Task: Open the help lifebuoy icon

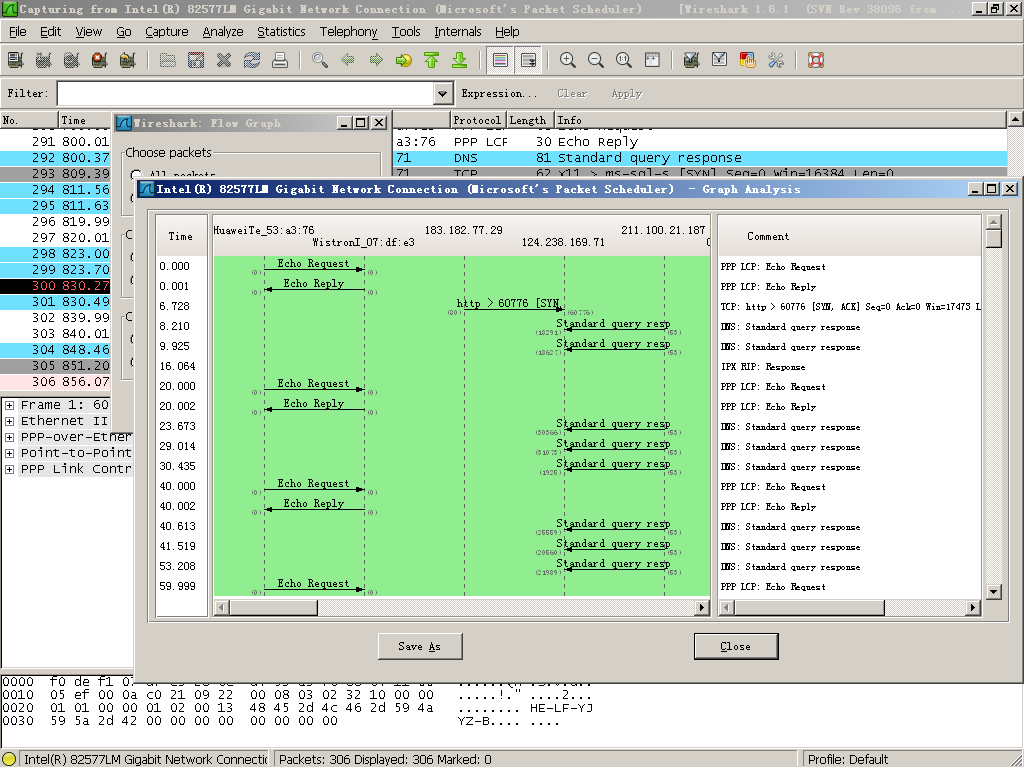Action: [816, 60]
